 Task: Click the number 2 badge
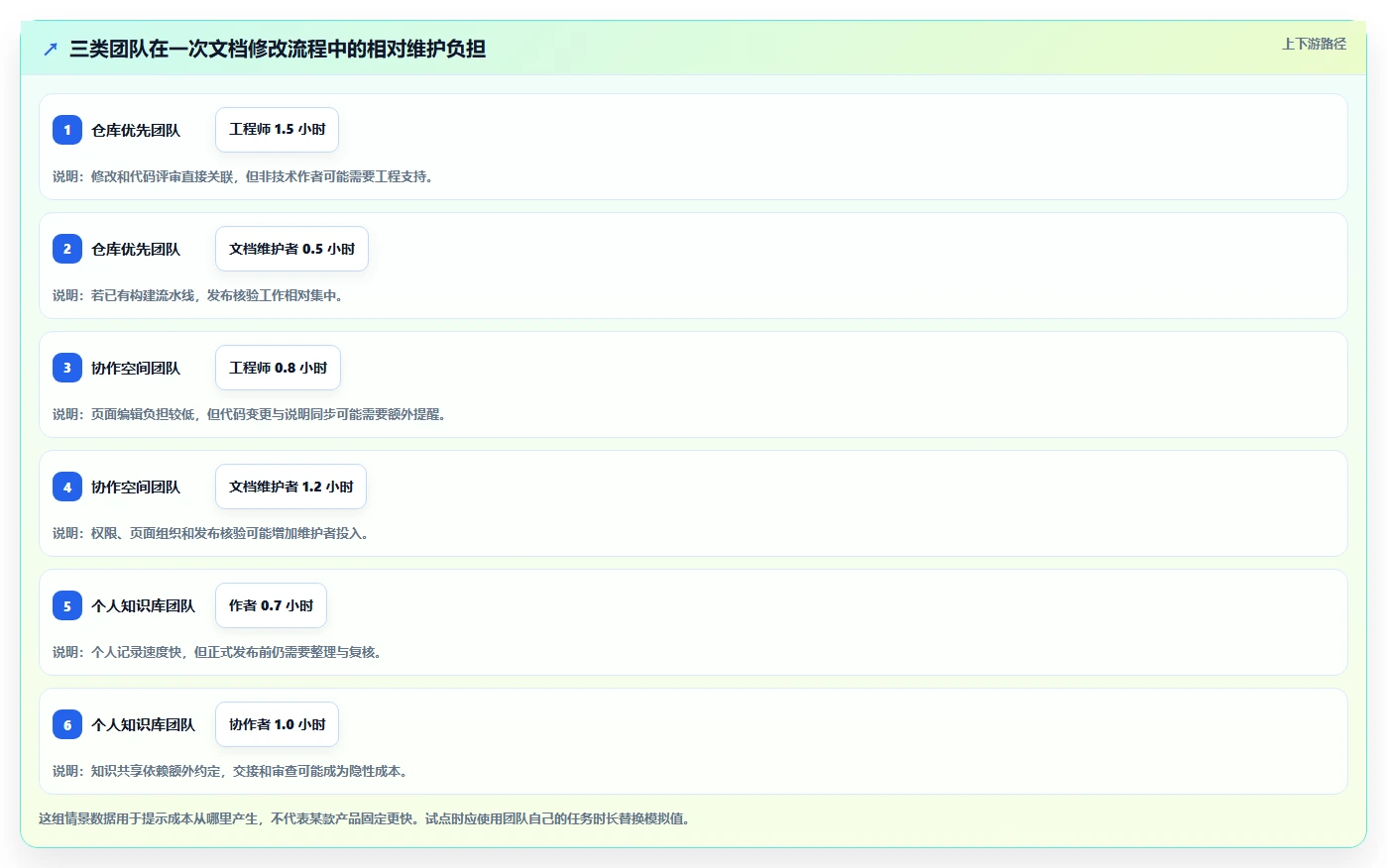(67, 249)
